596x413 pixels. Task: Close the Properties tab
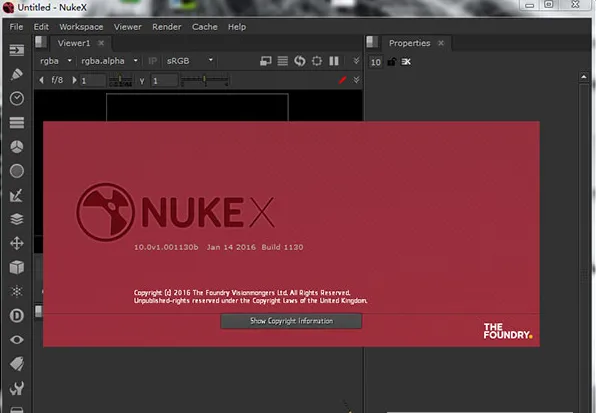441,43
